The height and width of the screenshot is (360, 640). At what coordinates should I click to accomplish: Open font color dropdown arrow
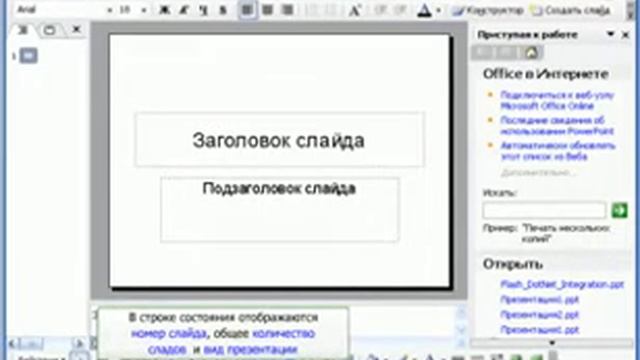pyautogui.click(x=439, y=10)
